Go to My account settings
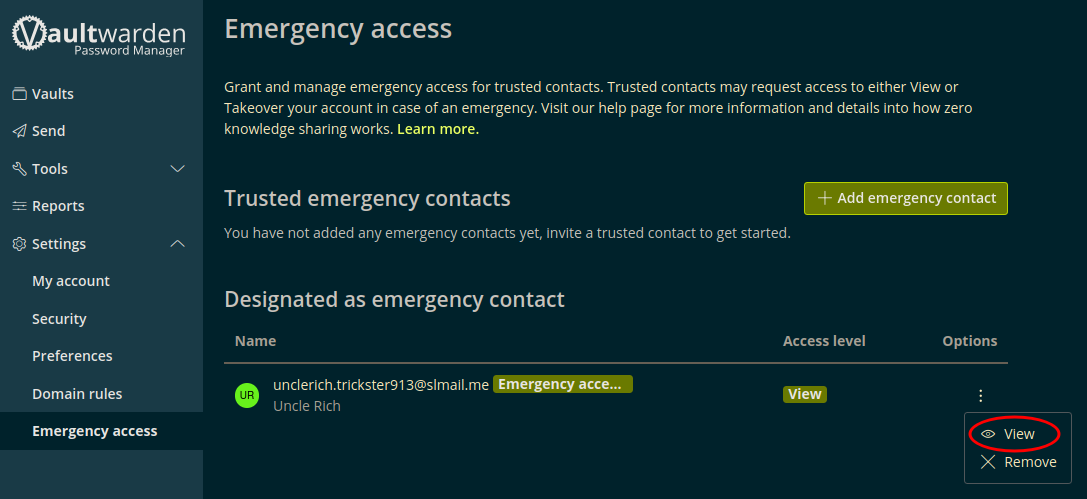This screenshot has width=1087, height=499. (x=71, y=281)
